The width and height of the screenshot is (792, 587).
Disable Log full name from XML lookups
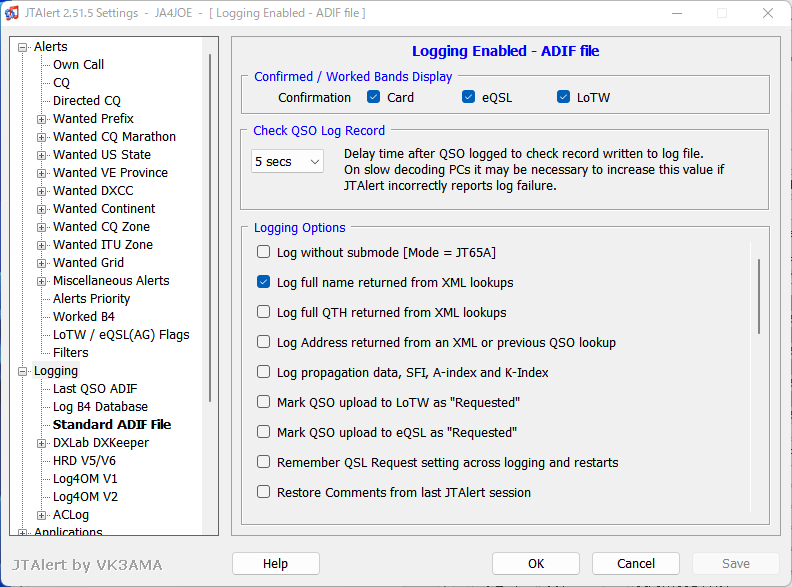pyautogui.click(x=263, y=282)
